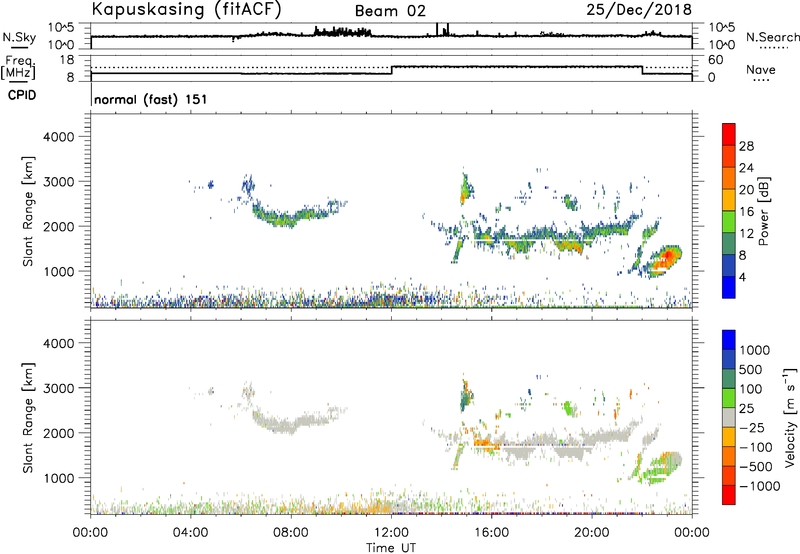
Task: Click the Velocity [m s-1] colorbar label
Action: click(x=790, y=417)
